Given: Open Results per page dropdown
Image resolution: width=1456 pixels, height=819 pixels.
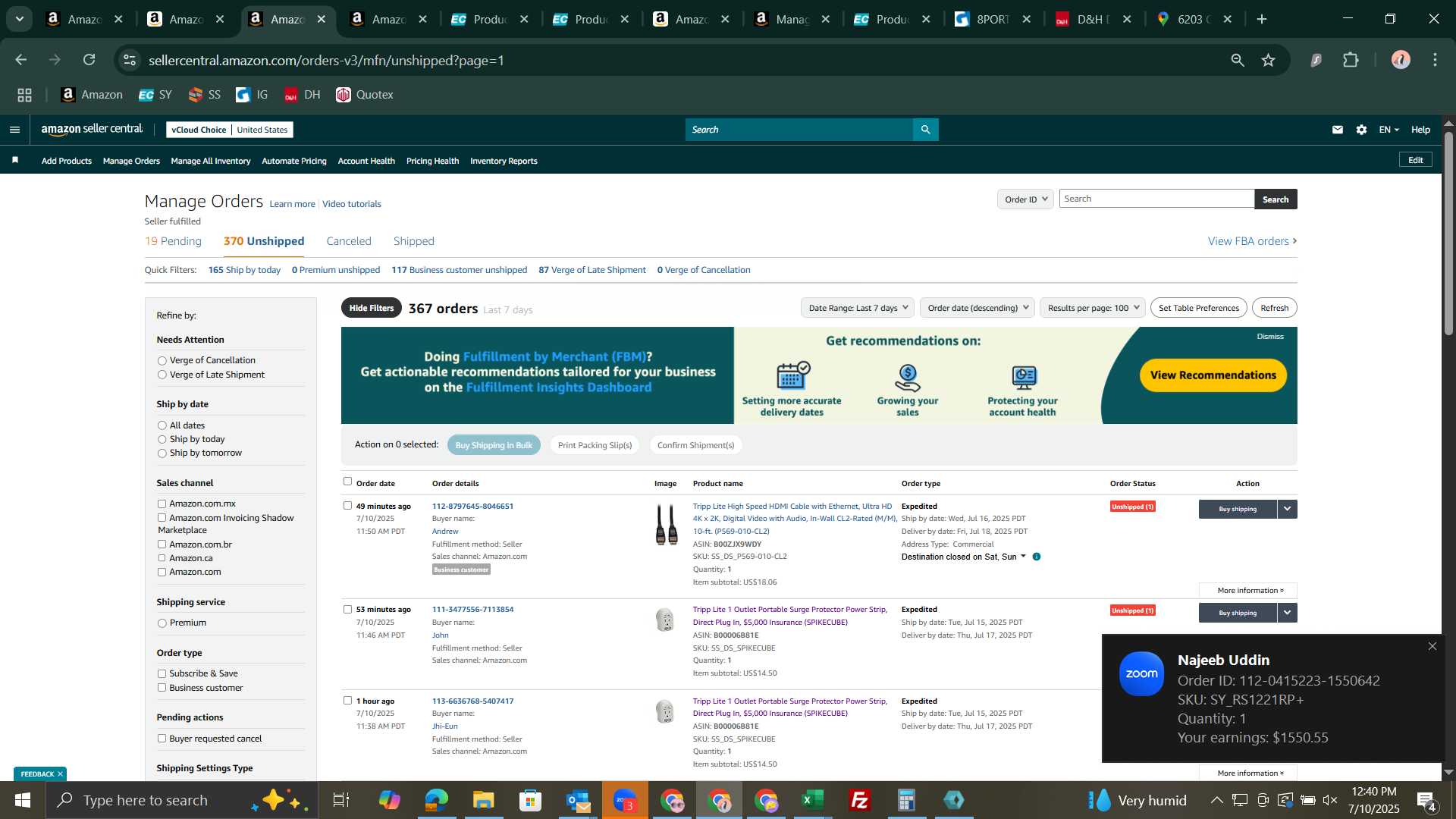Looking at the screenshot, I should (x=1092, y=308).
